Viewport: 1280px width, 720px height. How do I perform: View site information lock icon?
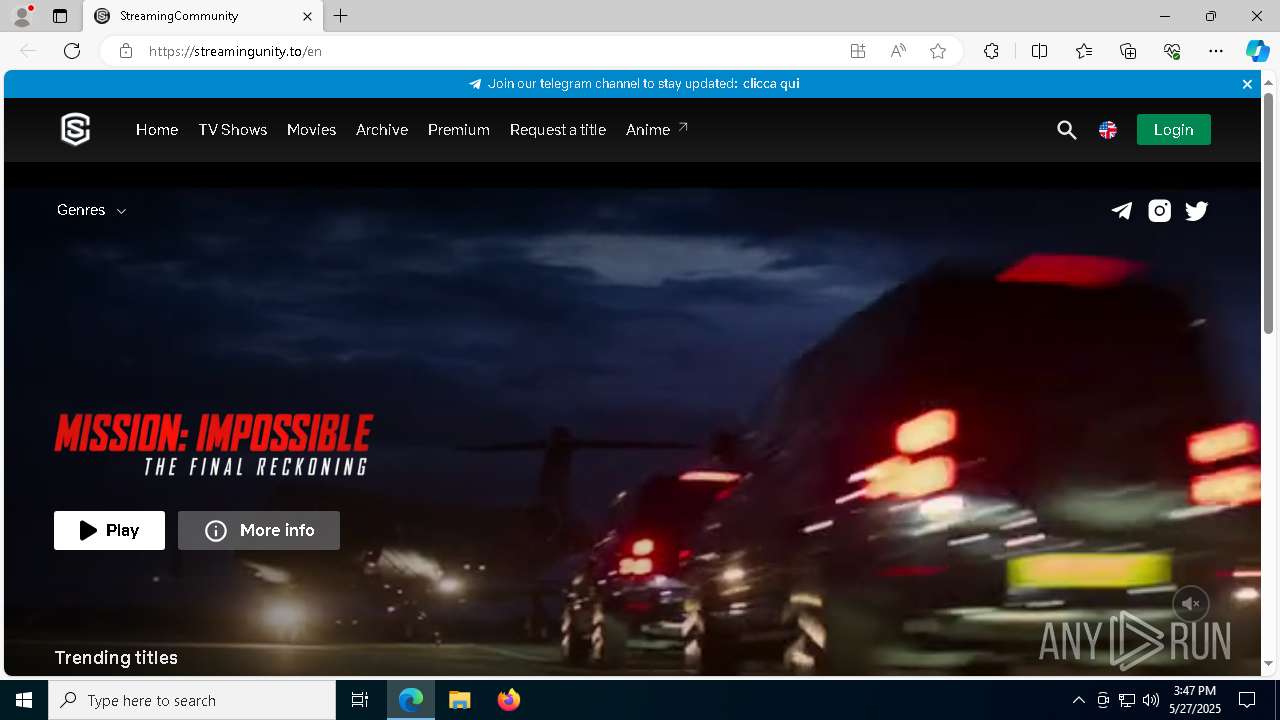126,51
